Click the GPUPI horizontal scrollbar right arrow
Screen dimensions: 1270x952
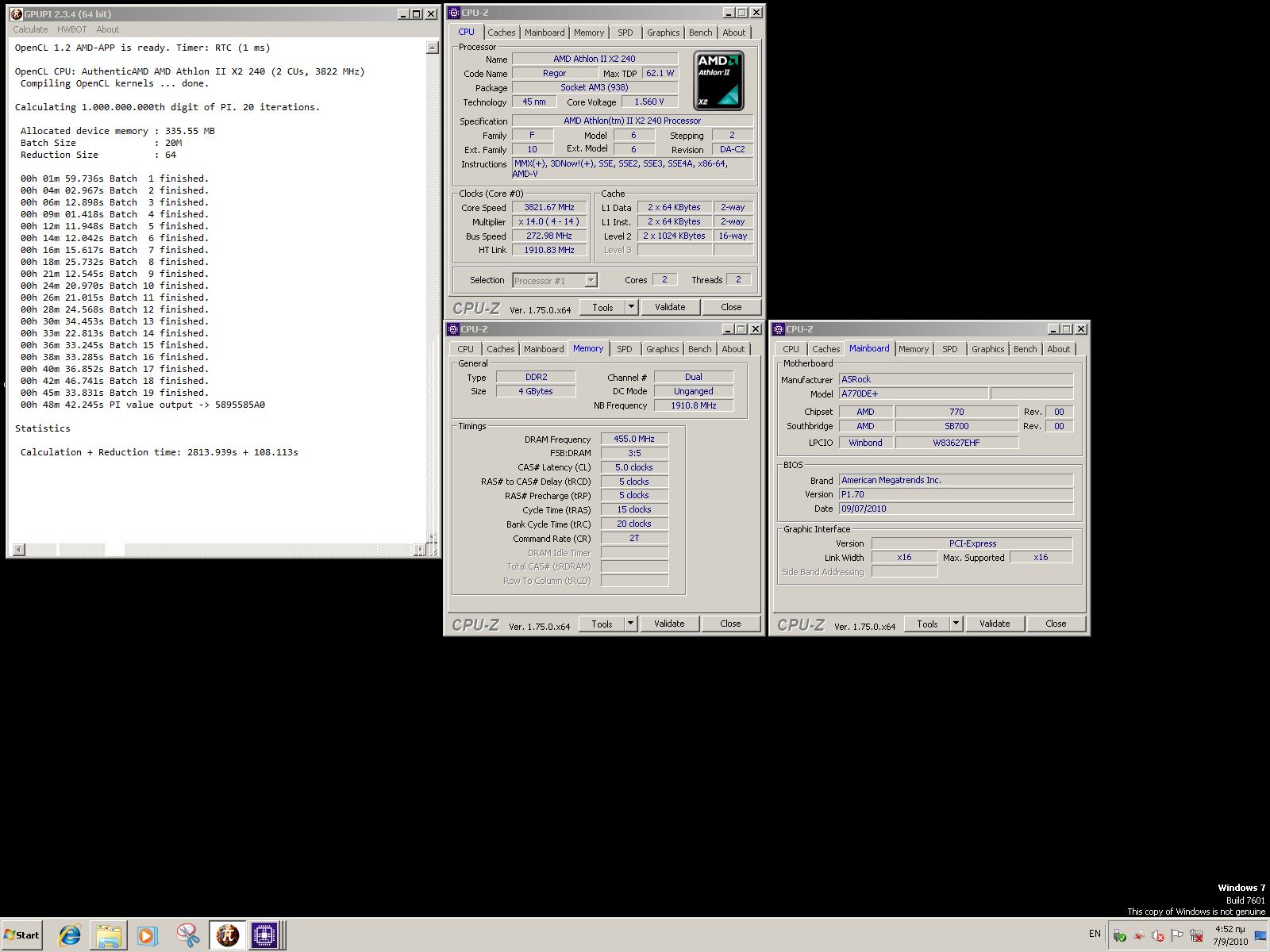[419, 549]
